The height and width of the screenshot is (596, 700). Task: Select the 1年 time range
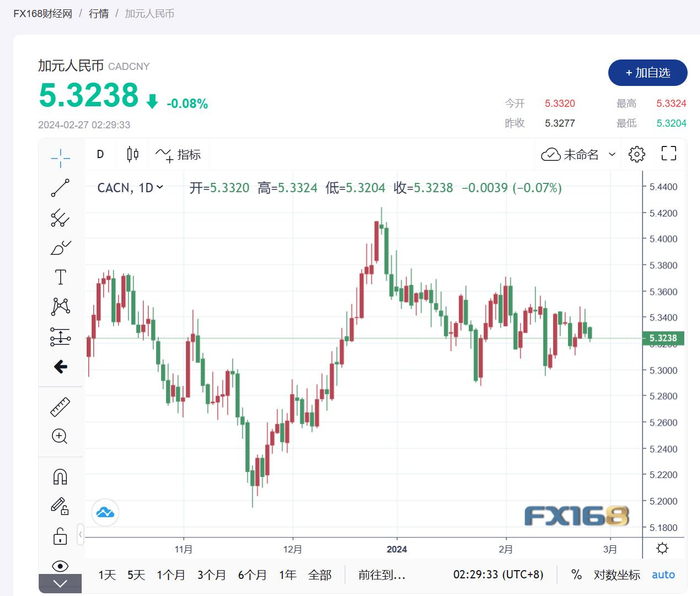coord(288,575)
